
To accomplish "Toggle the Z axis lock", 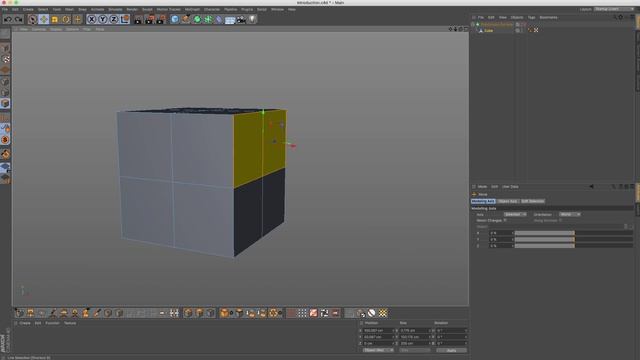I will coord(114,19).
